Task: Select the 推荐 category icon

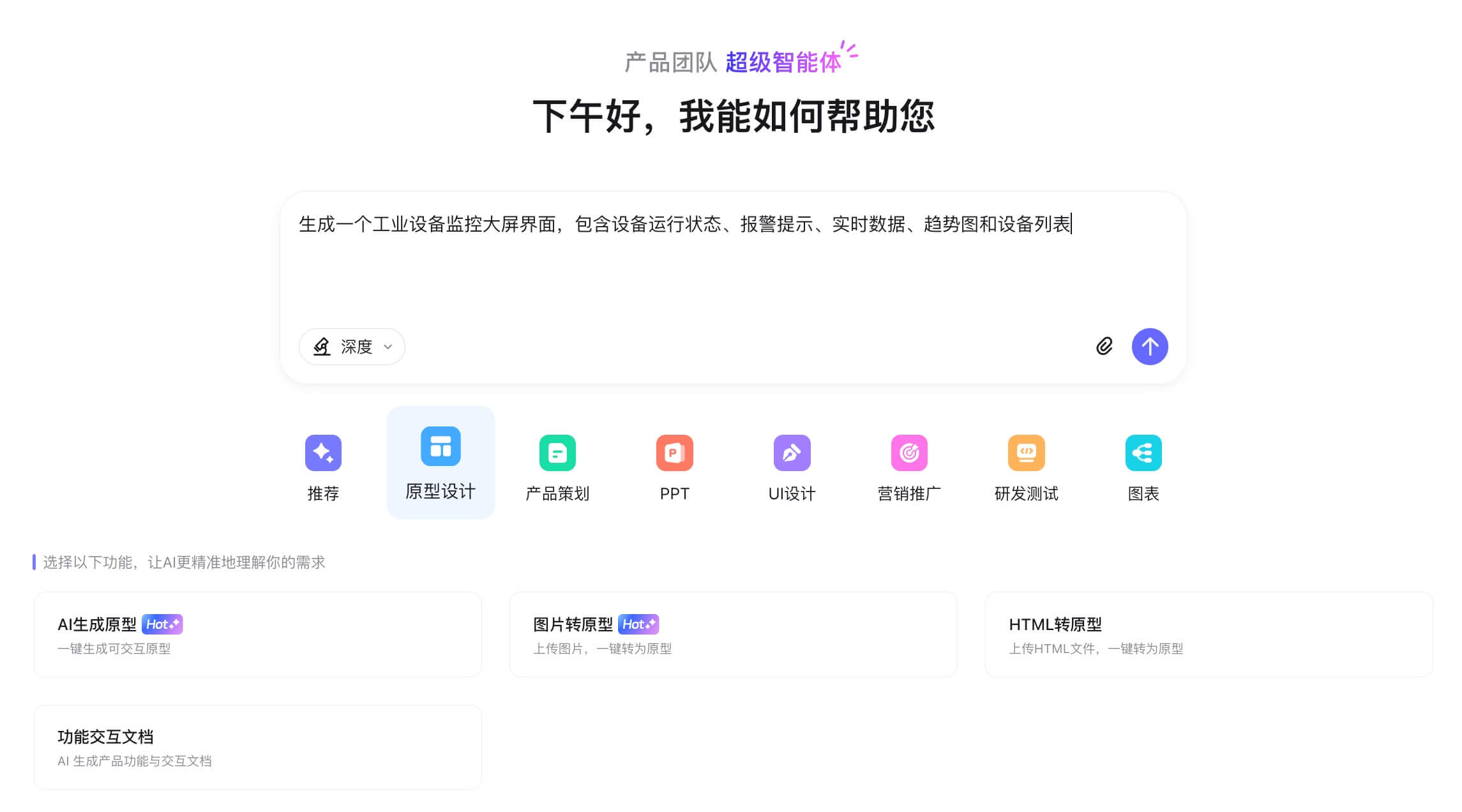Action: (323, 452)
